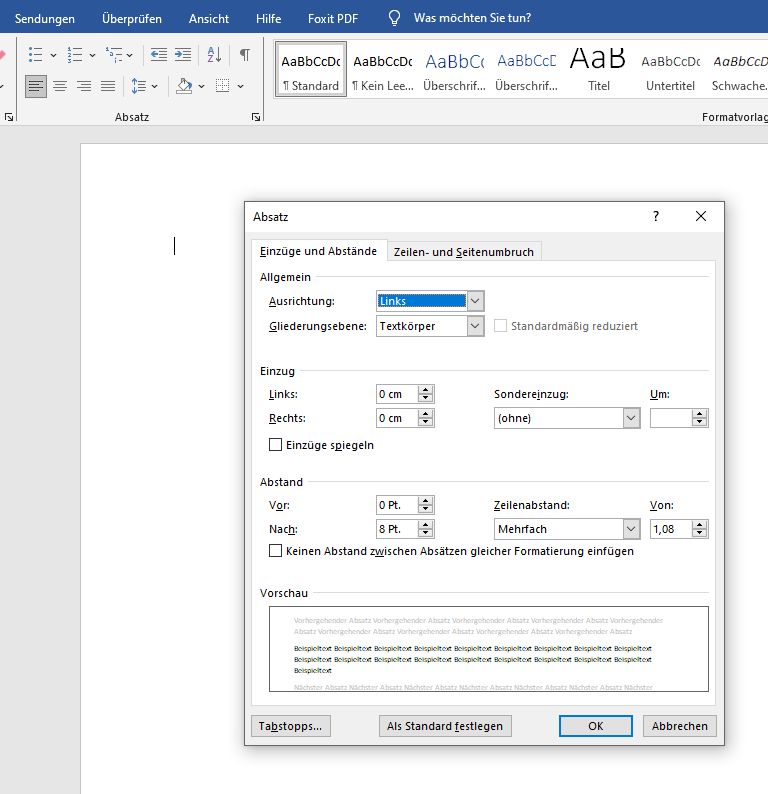Open the Foxit PDF ribbon tab
768x794 pixels.
coord(333,19)
